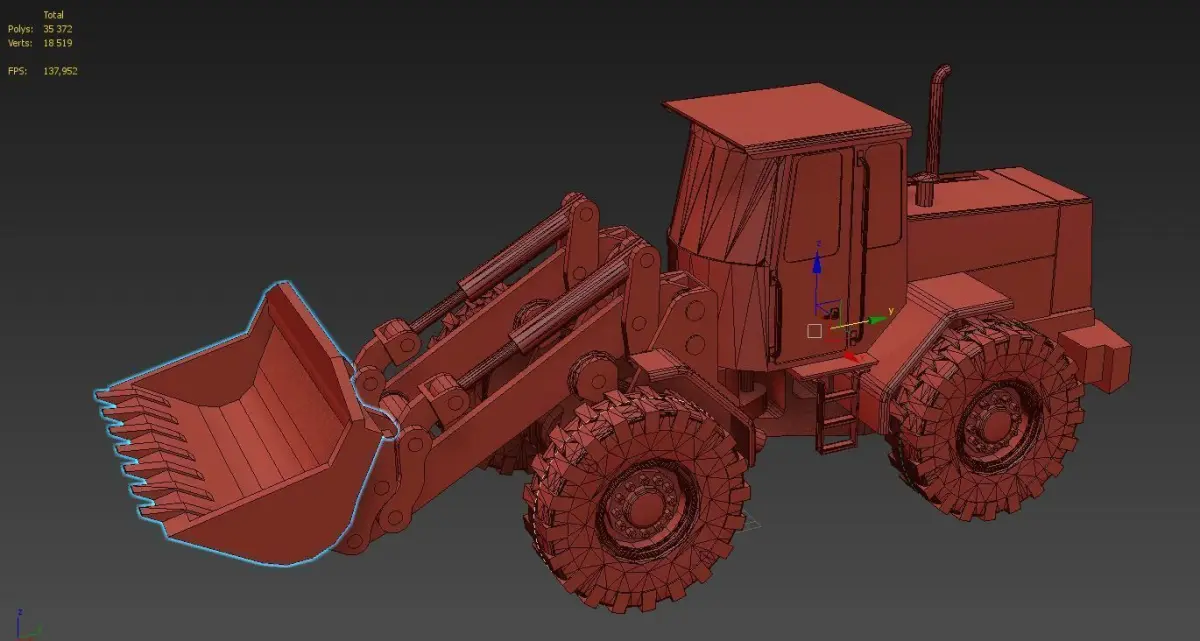Click the 'Verts: 18 519' statistic text
The width and height of the screenshot is (1200, 641).
(x=40, y=43)
